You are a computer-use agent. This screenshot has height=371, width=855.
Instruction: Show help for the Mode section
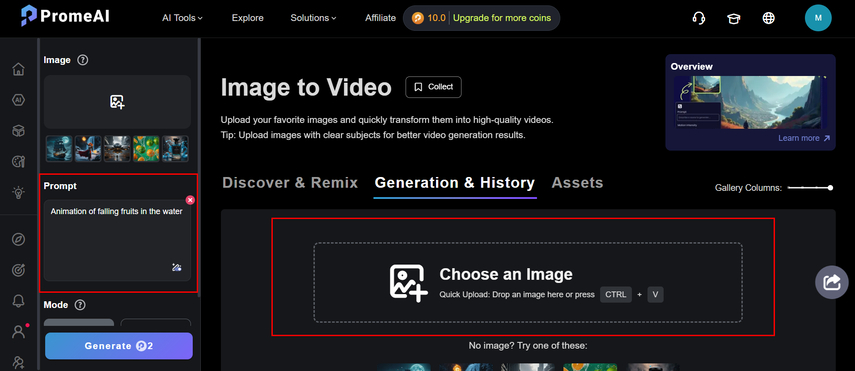tap(80, 304)
